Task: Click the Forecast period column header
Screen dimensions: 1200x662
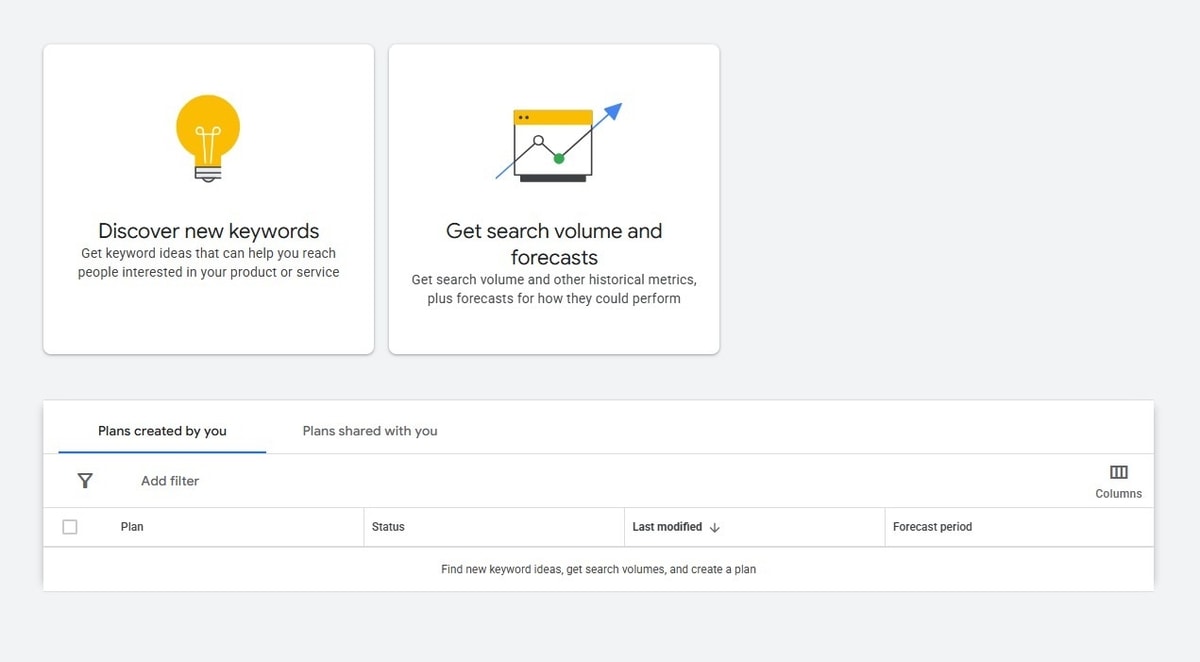Action: click(932, 526)
